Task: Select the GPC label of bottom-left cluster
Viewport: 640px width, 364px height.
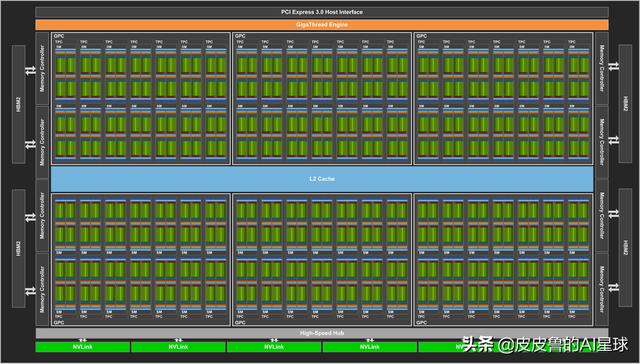Action: click(59, 322)
